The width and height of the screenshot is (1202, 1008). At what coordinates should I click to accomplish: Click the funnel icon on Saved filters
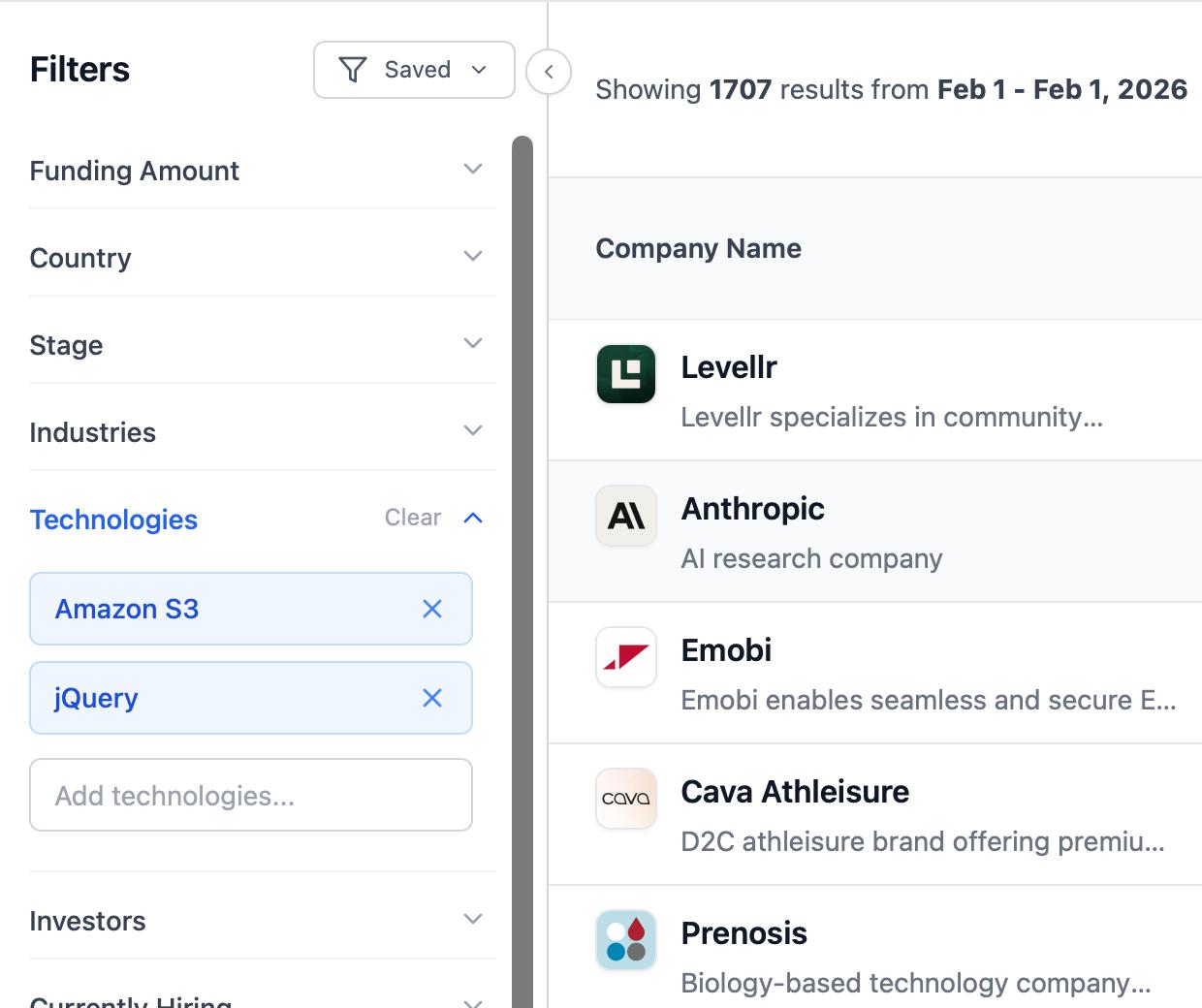pos(353,69)
